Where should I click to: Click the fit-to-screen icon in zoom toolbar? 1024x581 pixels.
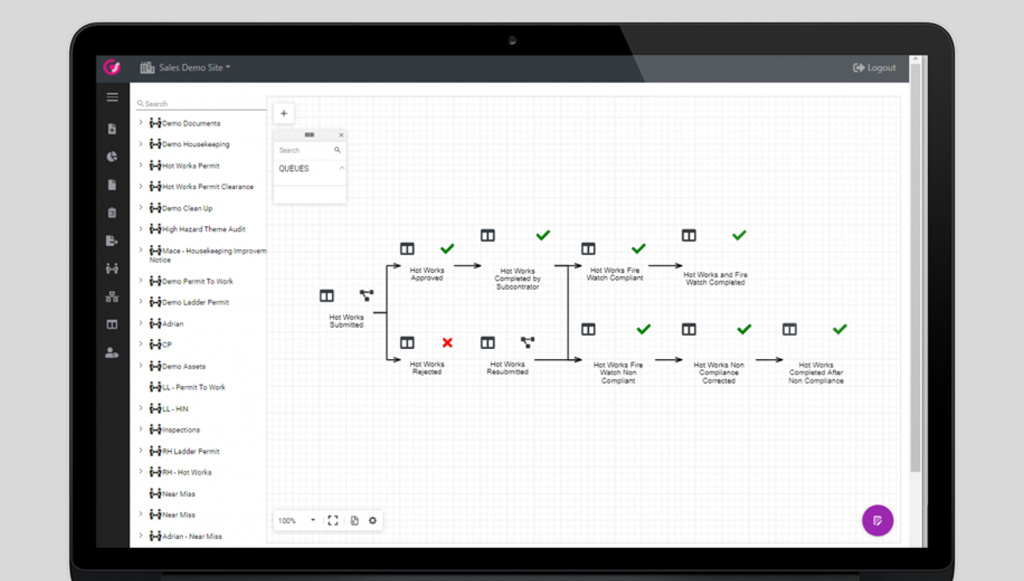(333, 520)
